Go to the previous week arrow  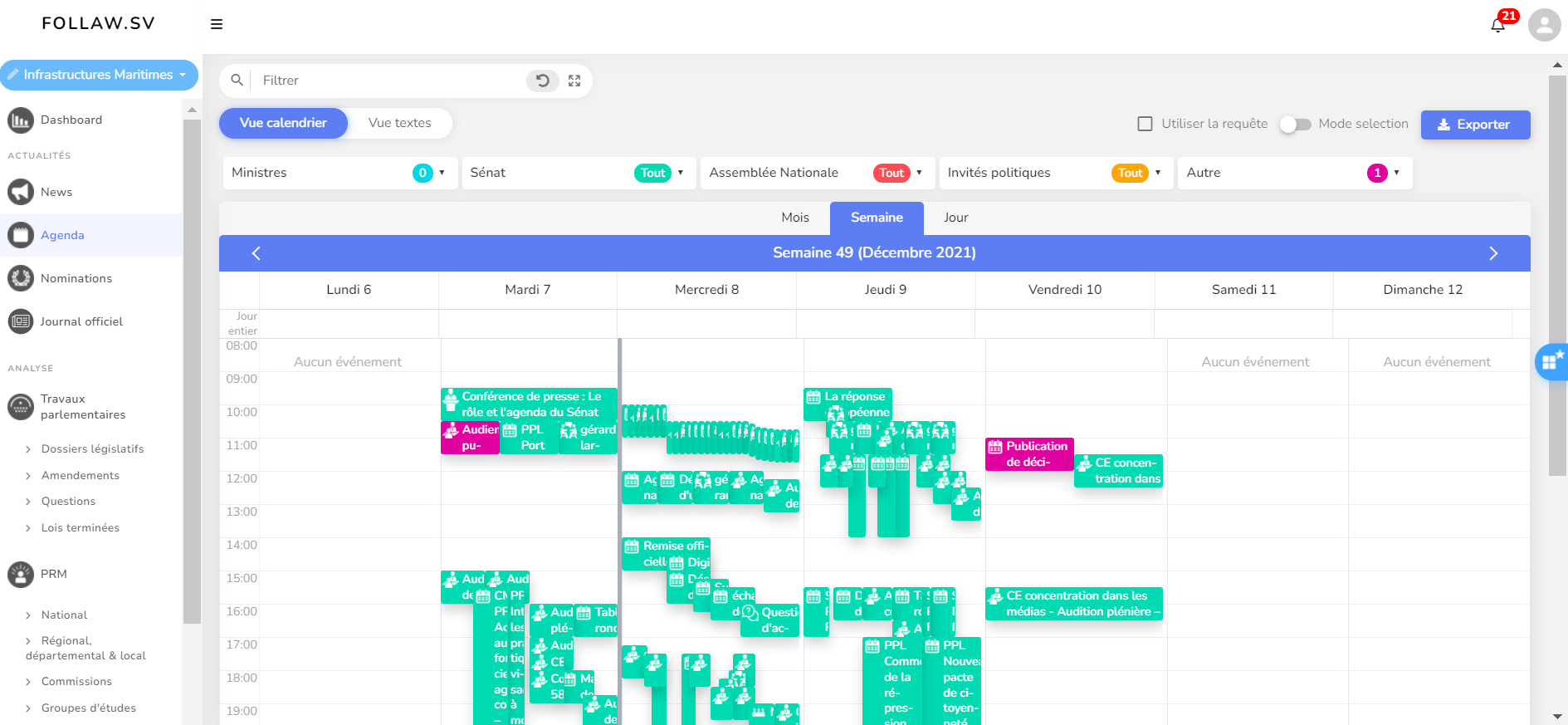point(256,253)
